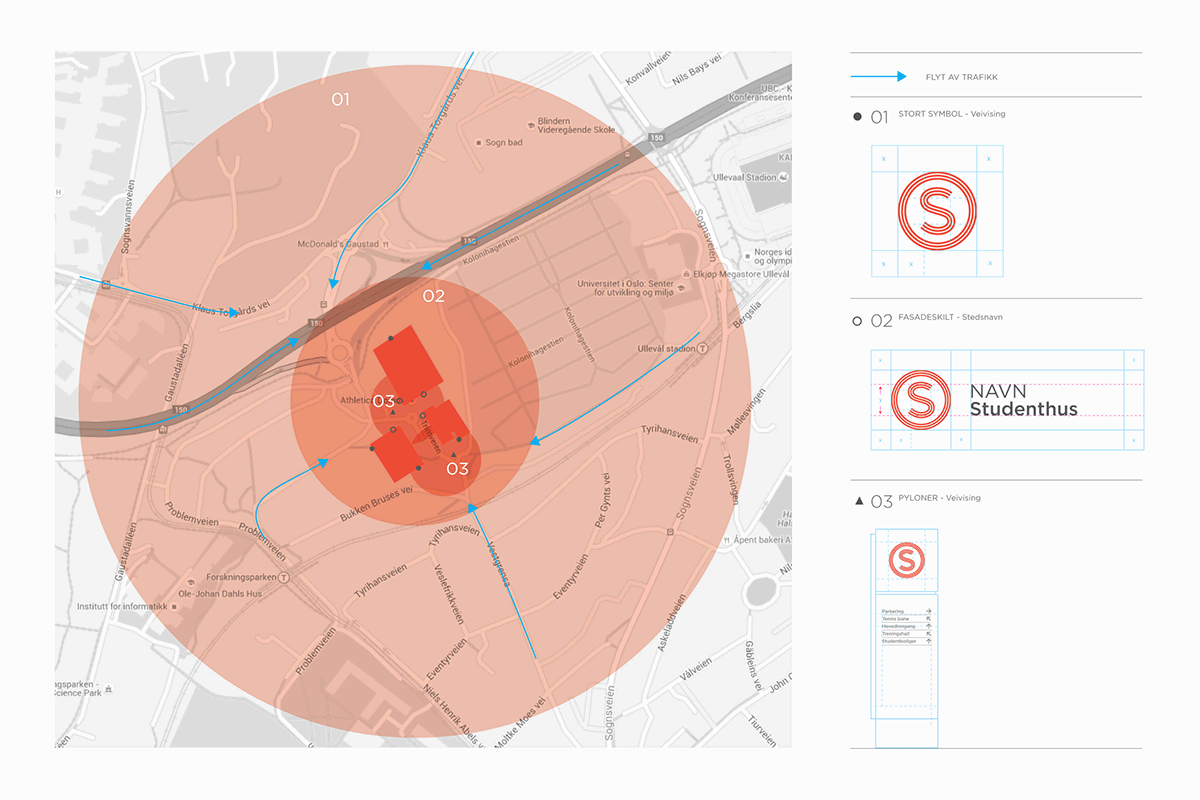Select the 03 map label below Trimveien
The width and height of the screenshot is (1200, 800).
point(457,468)
